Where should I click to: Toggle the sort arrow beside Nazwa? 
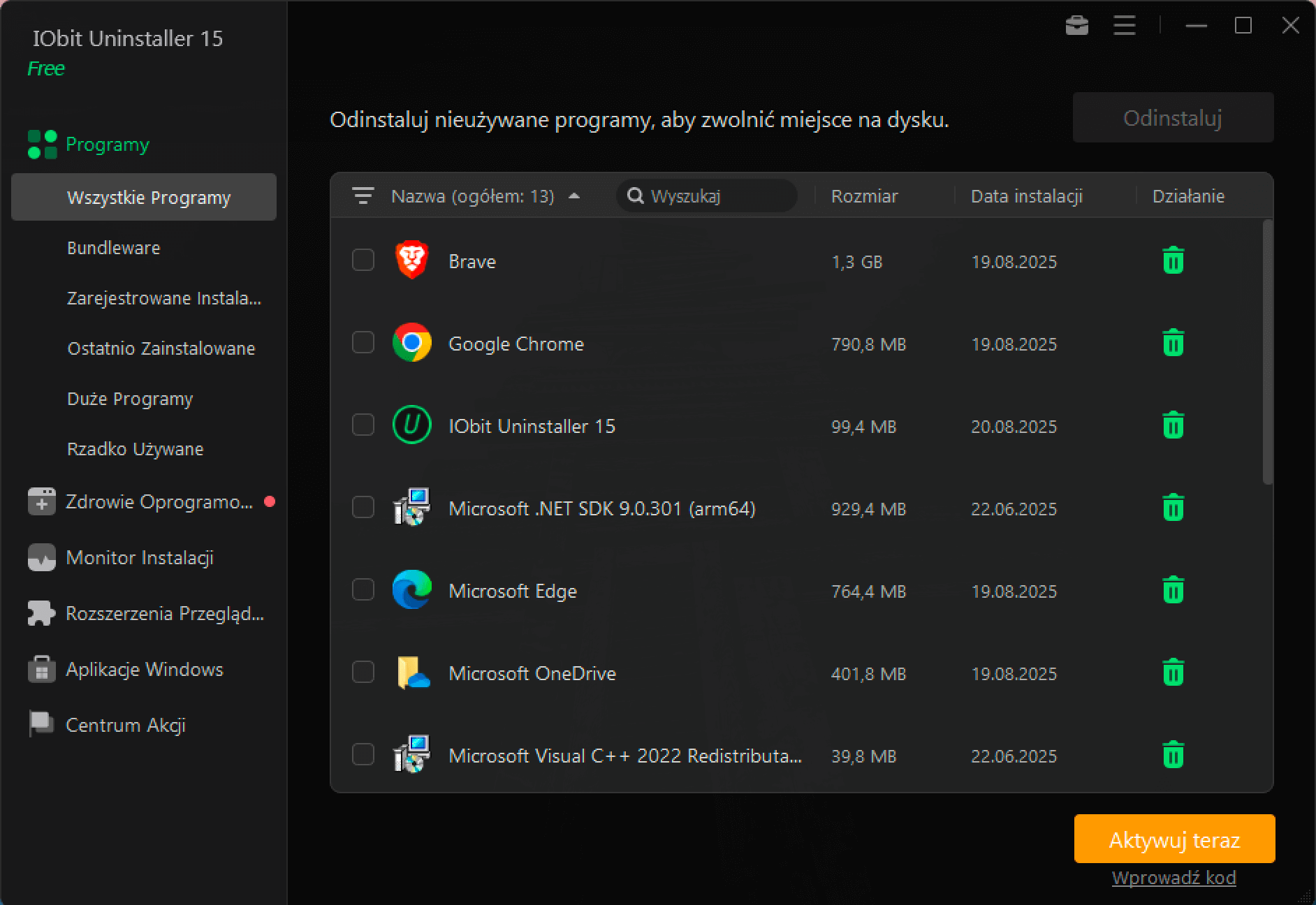574,196
